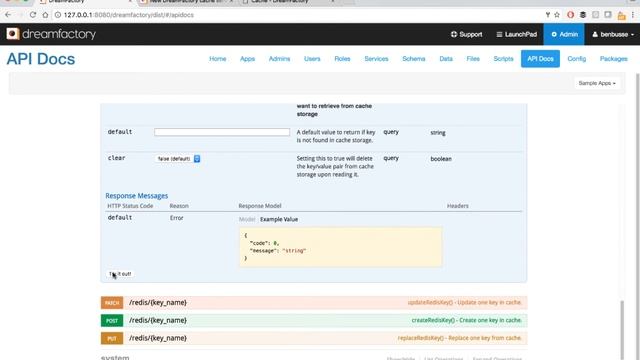
Task: Click the orange extension icon in toolbar
Action: click(x=621, y=16)
